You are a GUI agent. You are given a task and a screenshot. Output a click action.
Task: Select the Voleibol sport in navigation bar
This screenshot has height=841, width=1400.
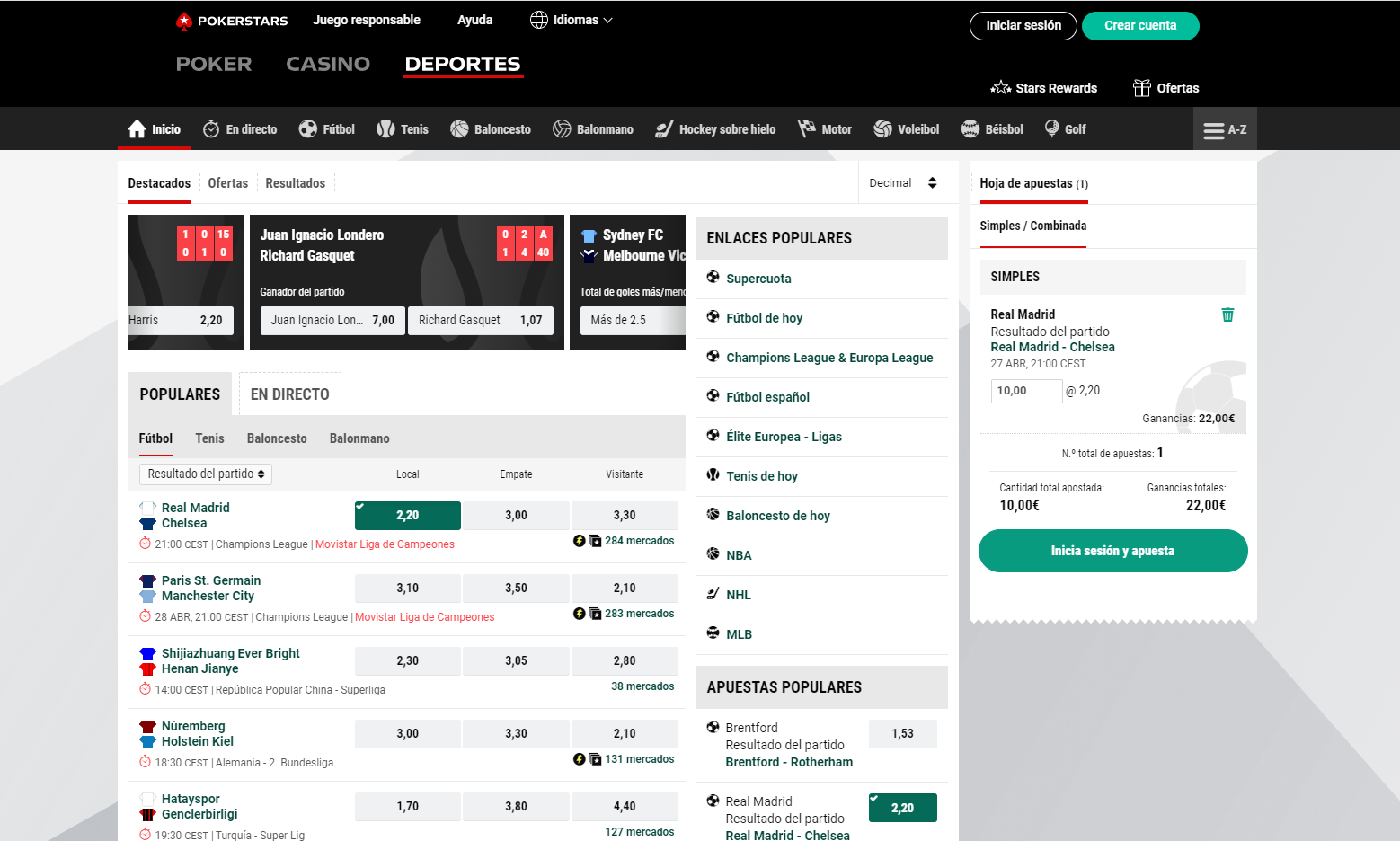907,129
